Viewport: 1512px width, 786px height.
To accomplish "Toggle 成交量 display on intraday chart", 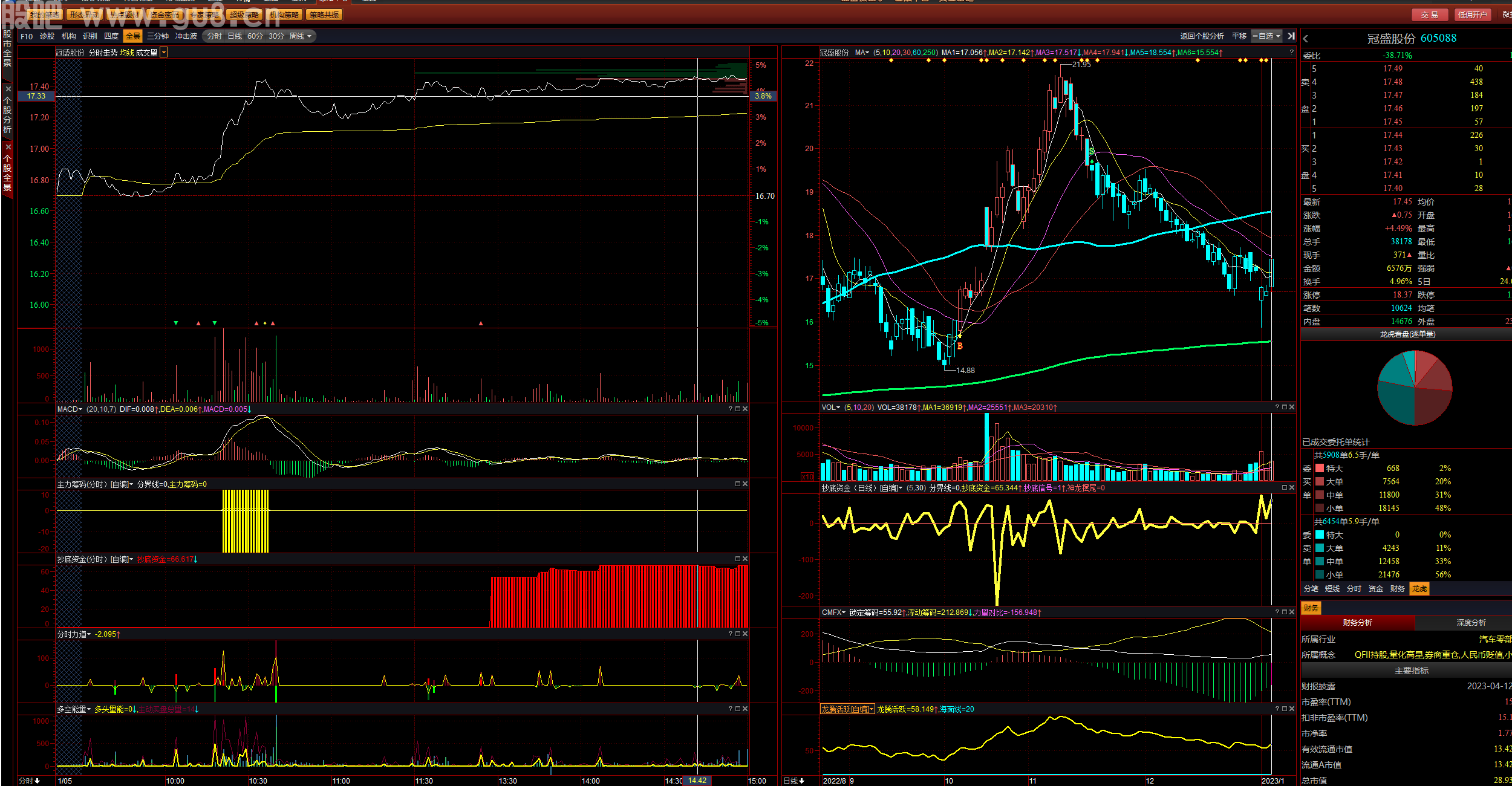I will [x=146, y=53].
